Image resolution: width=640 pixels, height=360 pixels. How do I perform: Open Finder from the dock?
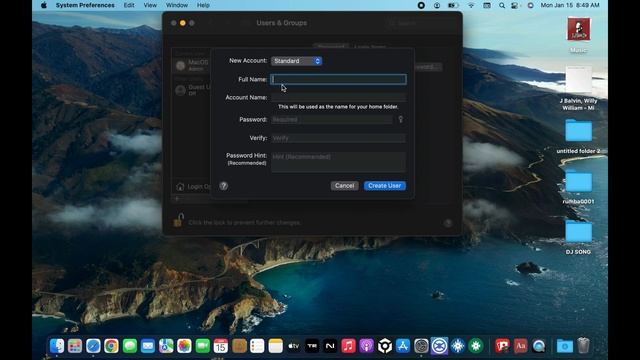[x=57, y=346]
